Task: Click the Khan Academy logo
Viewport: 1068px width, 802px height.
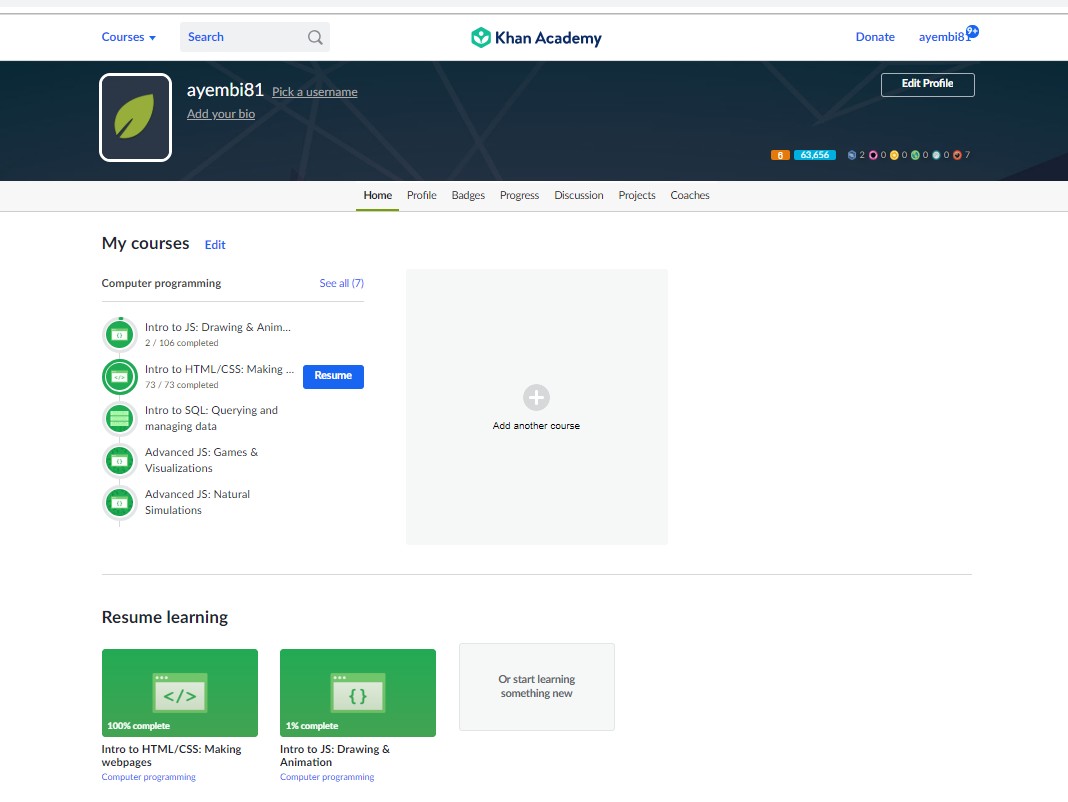Action: click(x=536, y=37)
